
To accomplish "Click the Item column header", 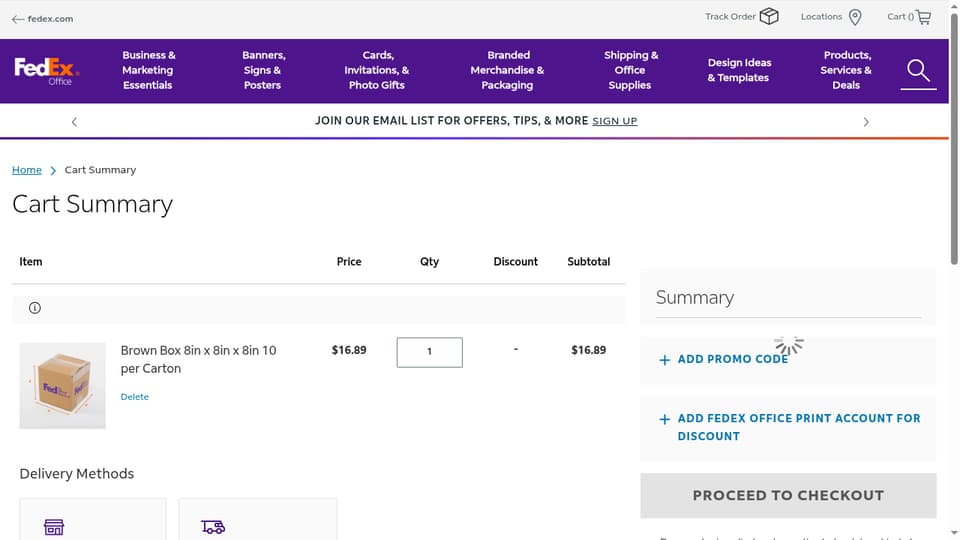I will [31, 261].
